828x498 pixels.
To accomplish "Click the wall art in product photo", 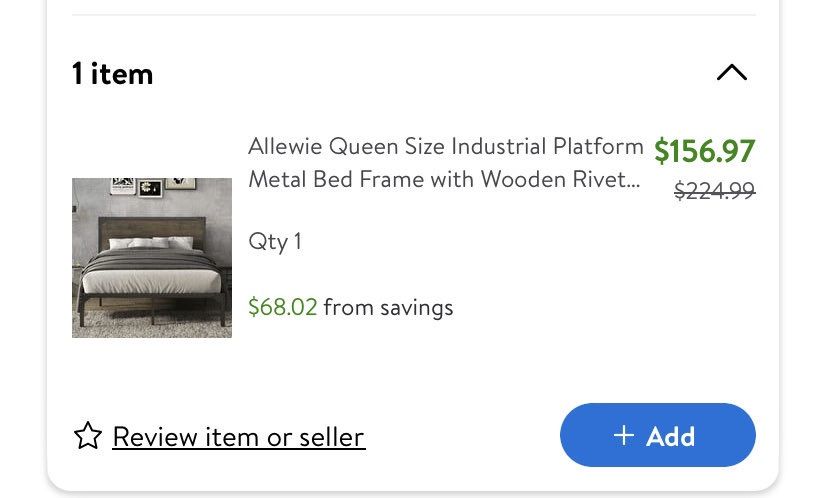I will (x=150, y=186).
